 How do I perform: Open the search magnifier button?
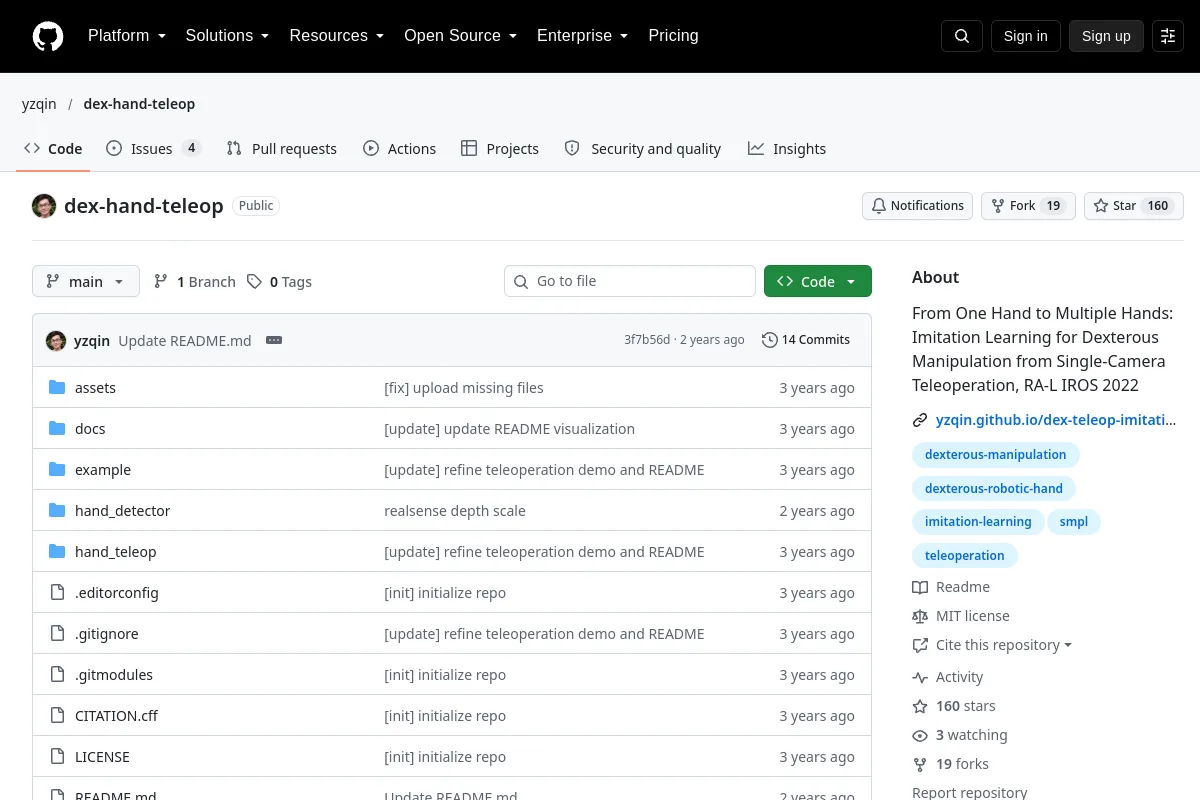(962, 36)
